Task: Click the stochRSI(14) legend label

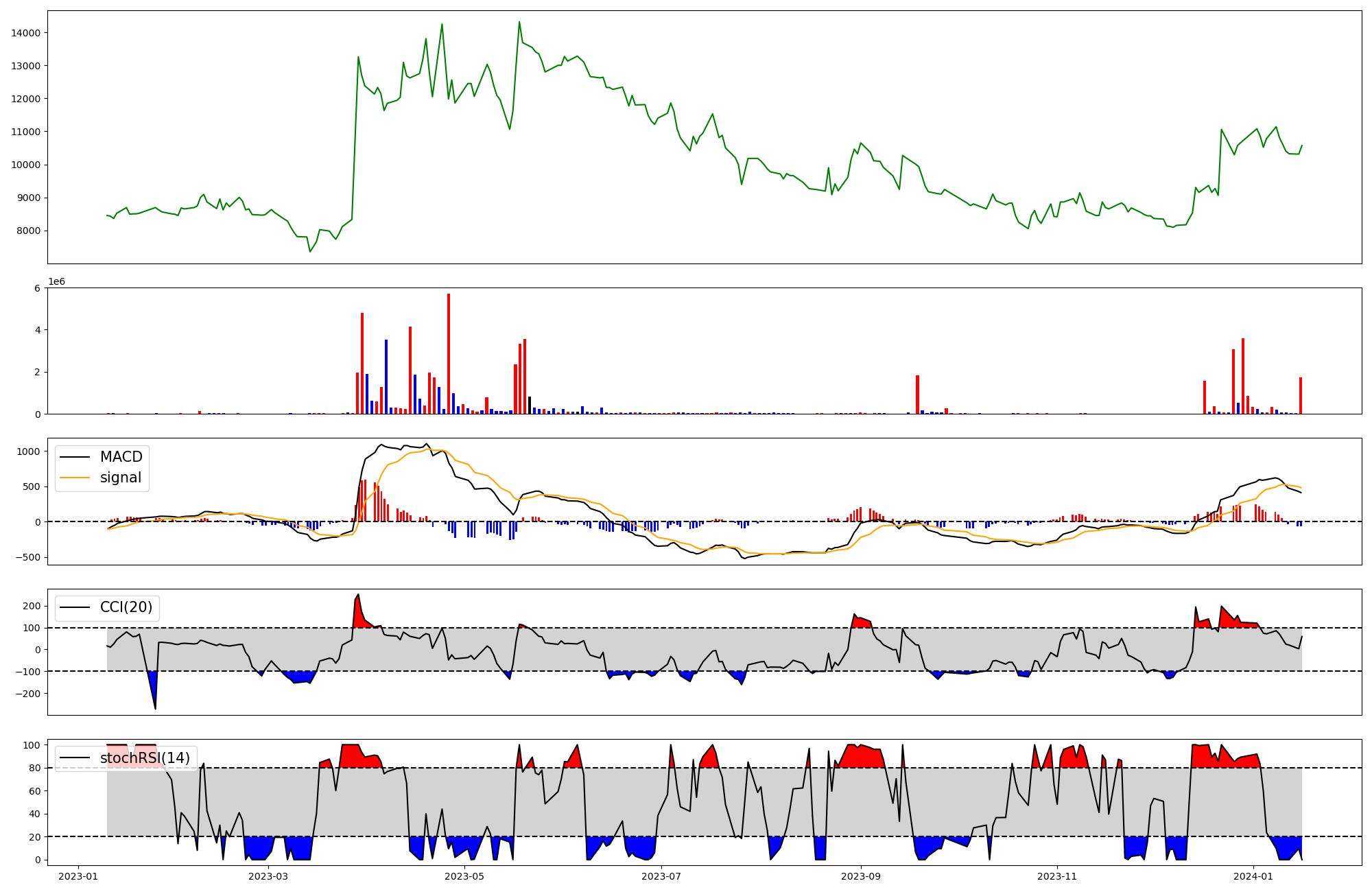Action: [x=144, y=758]
